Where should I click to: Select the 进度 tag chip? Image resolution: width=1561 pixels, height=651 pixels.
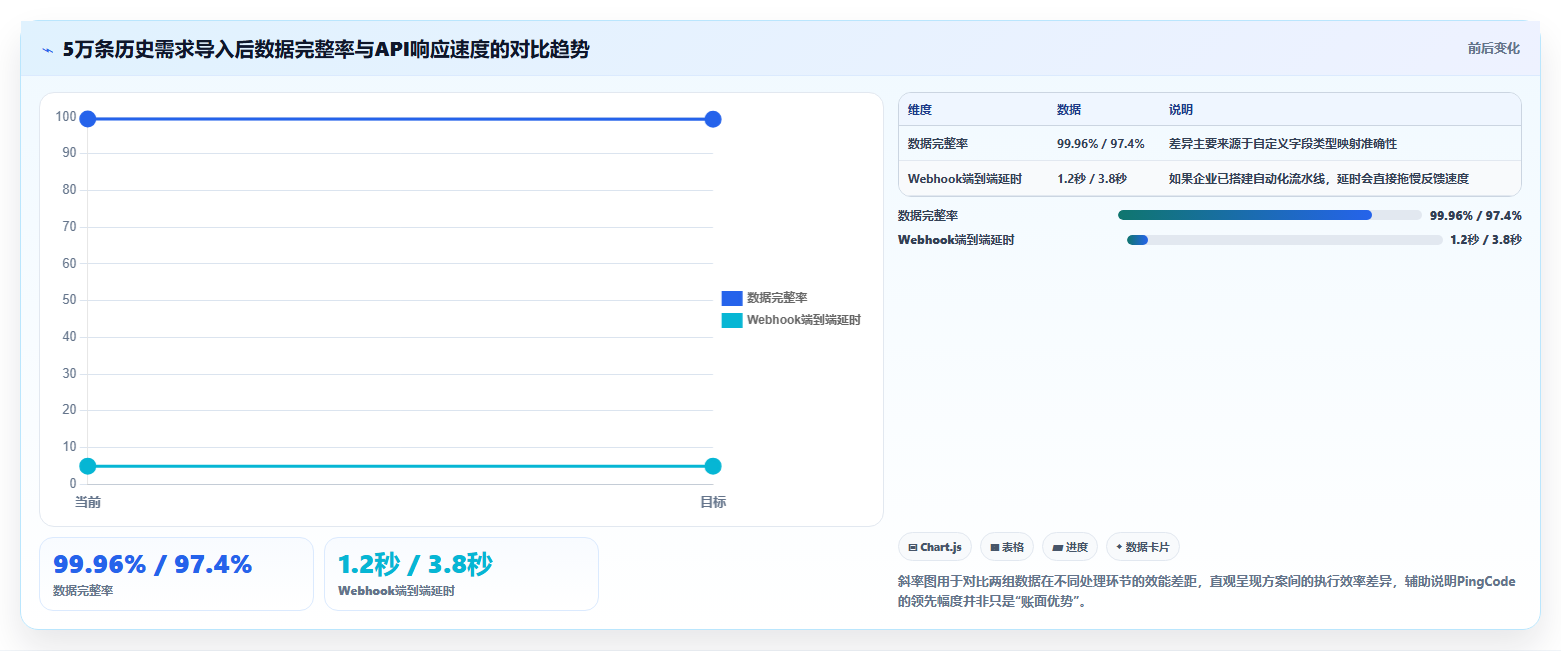click(1070, 547)
